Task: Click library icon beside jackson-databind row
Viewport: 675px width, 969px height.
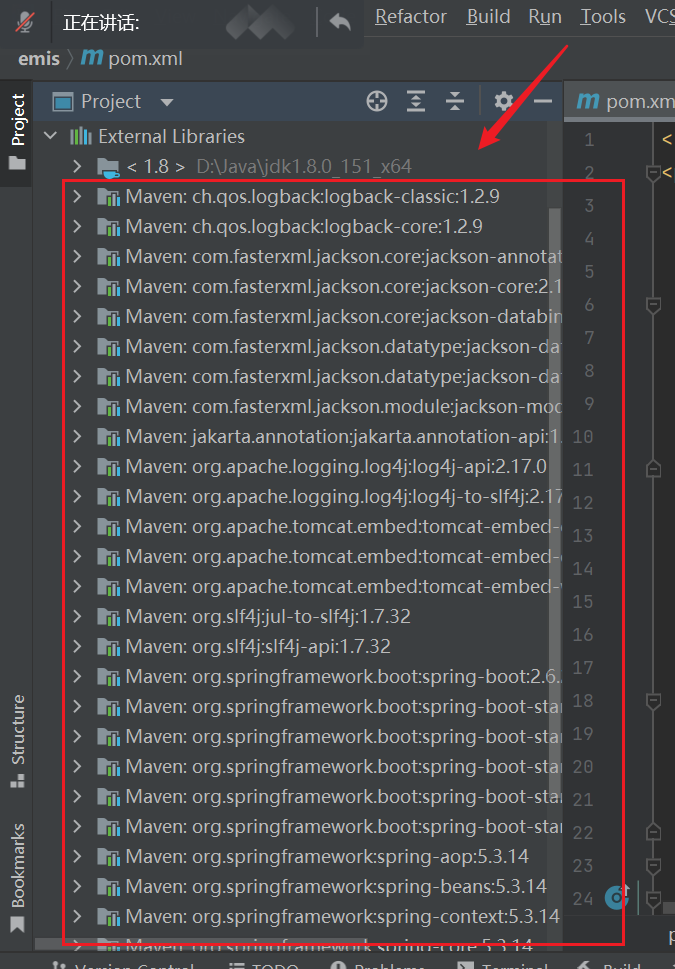Action: (x=108, y=317)
